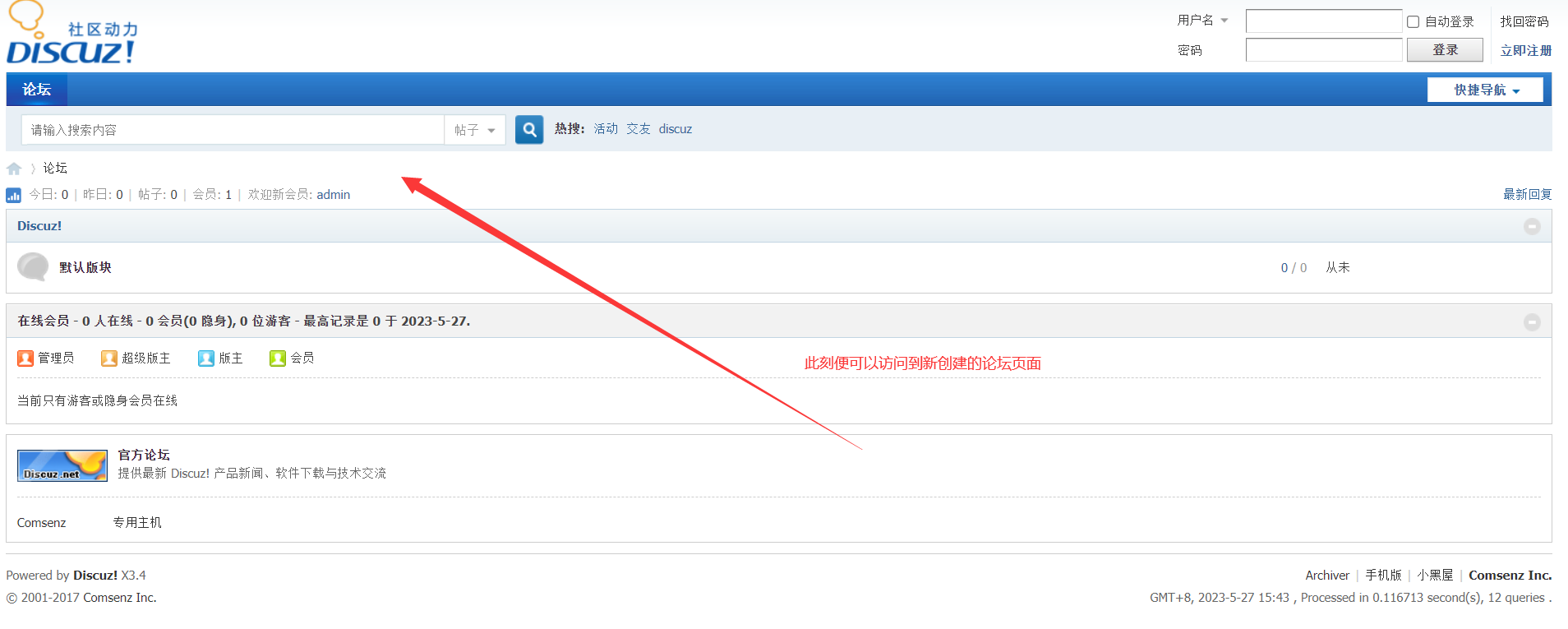Focus the password input field
This screenshot has width=1568, height=629.
tap(1324, 50)
